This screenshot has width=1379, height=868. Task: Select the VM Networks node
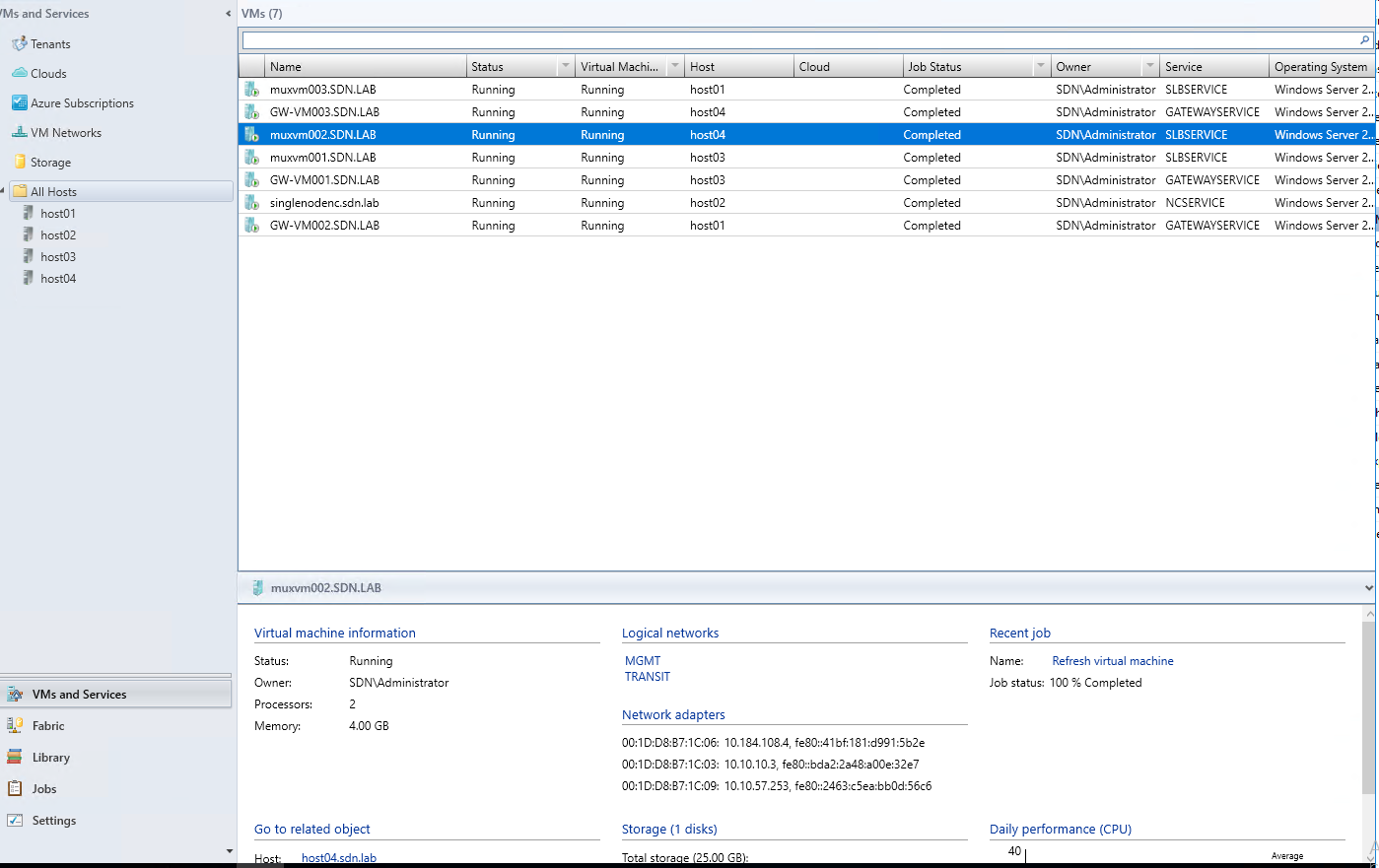(66, 132)
